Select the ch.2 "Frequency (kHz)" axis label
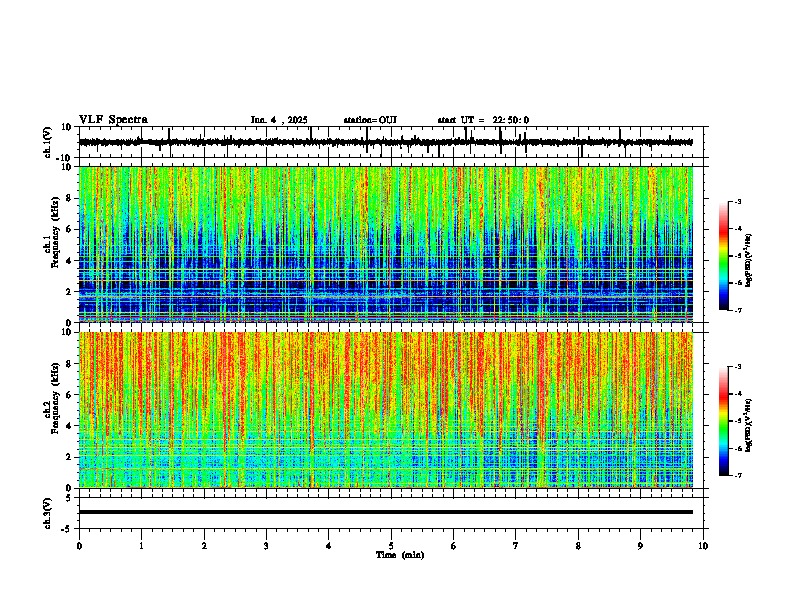 point(55,398)
